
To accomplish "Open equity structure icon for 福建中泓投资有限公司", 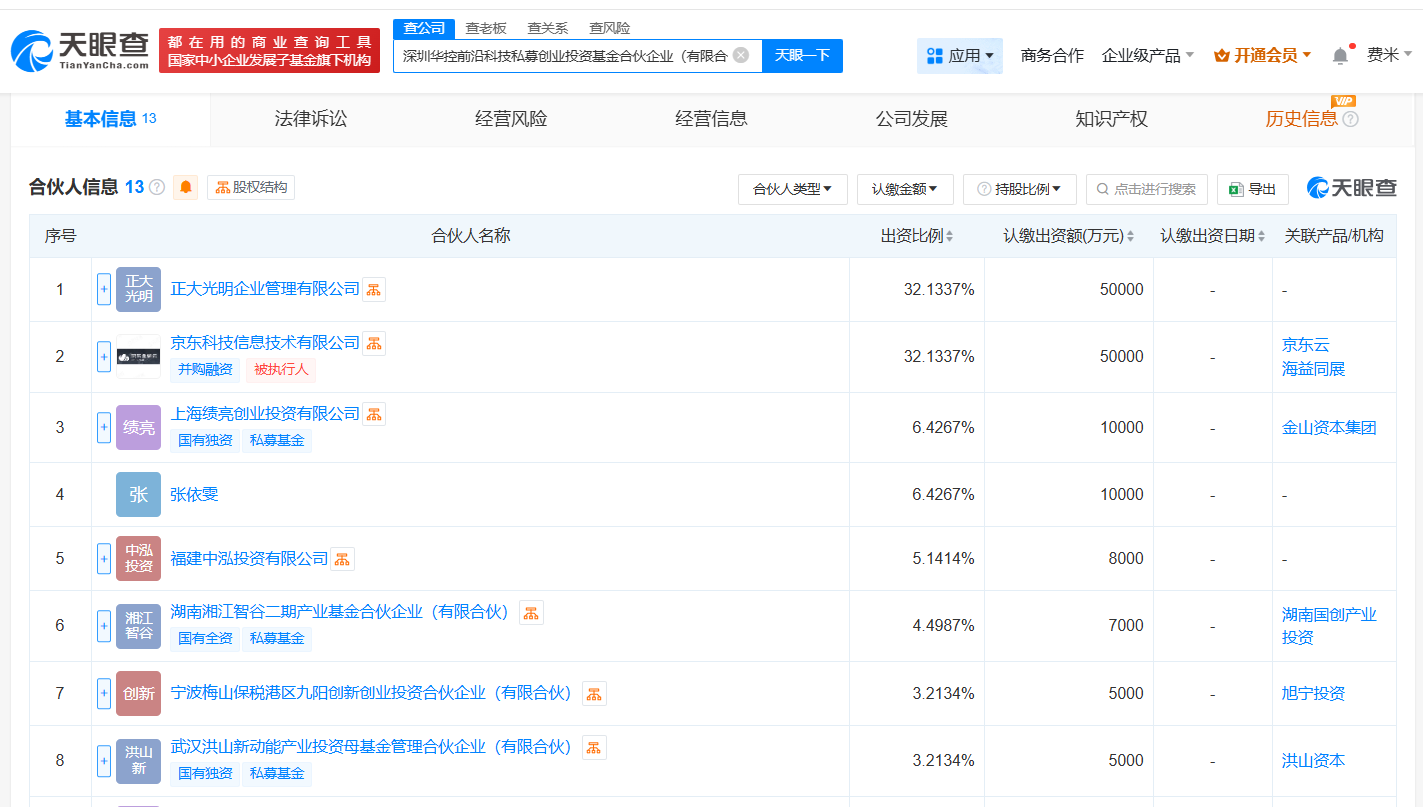I will (342, 559).
